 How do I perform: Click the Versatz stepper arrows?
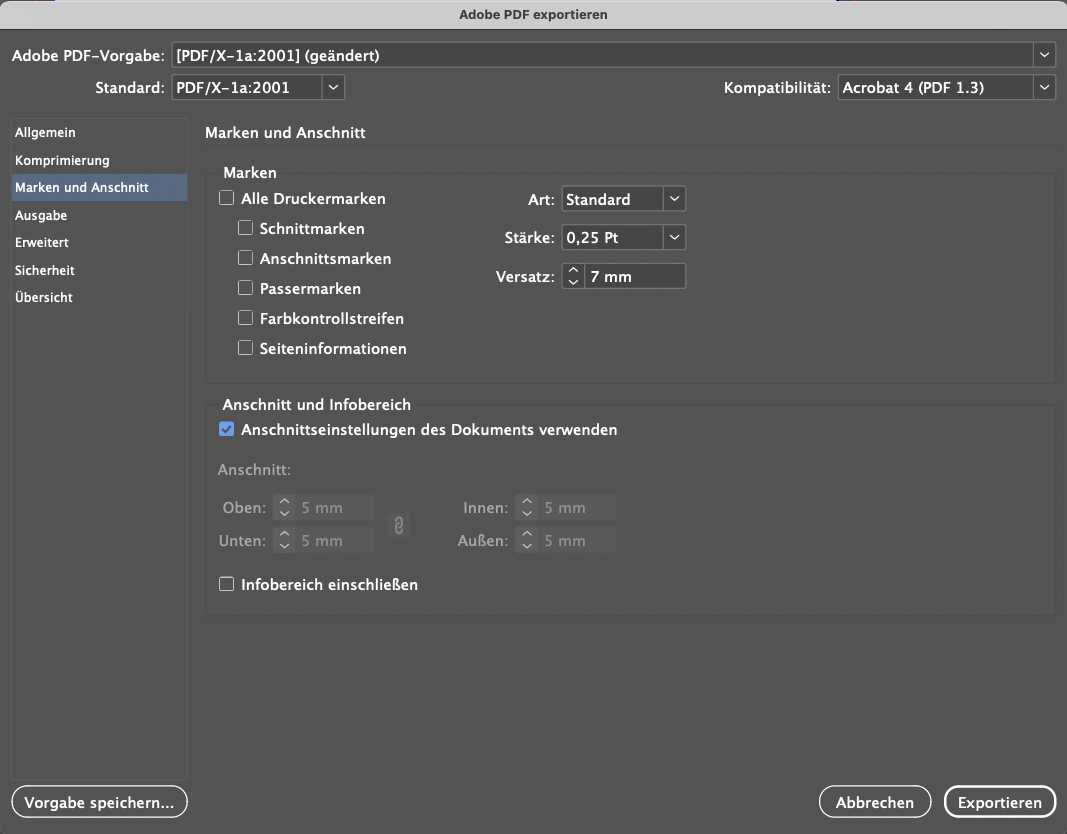[x=573, y=276]
